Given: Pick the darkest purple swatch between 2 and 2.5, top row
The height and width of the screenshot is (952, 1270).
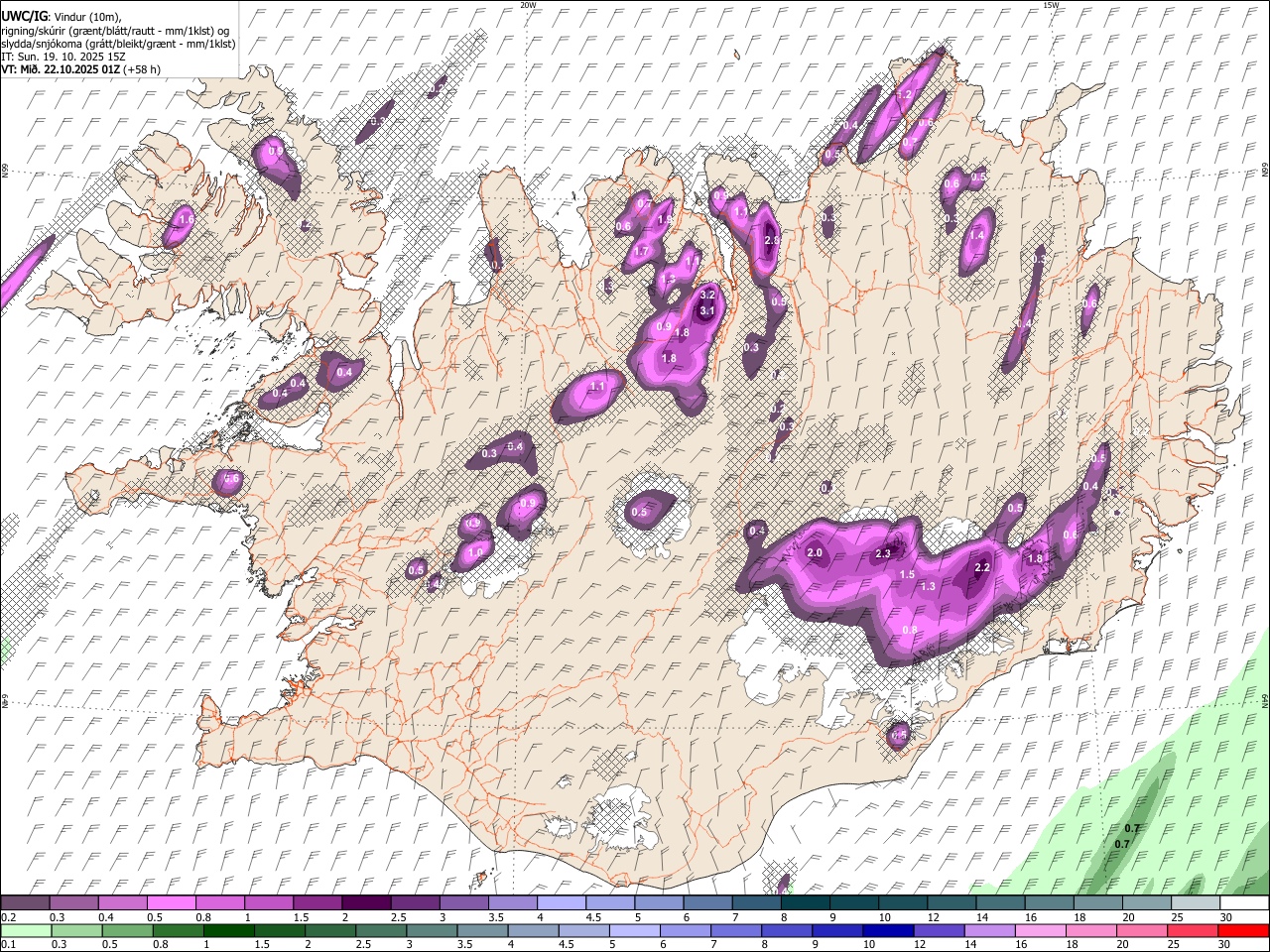Looking at the screenshot, I should pos(365,903).
